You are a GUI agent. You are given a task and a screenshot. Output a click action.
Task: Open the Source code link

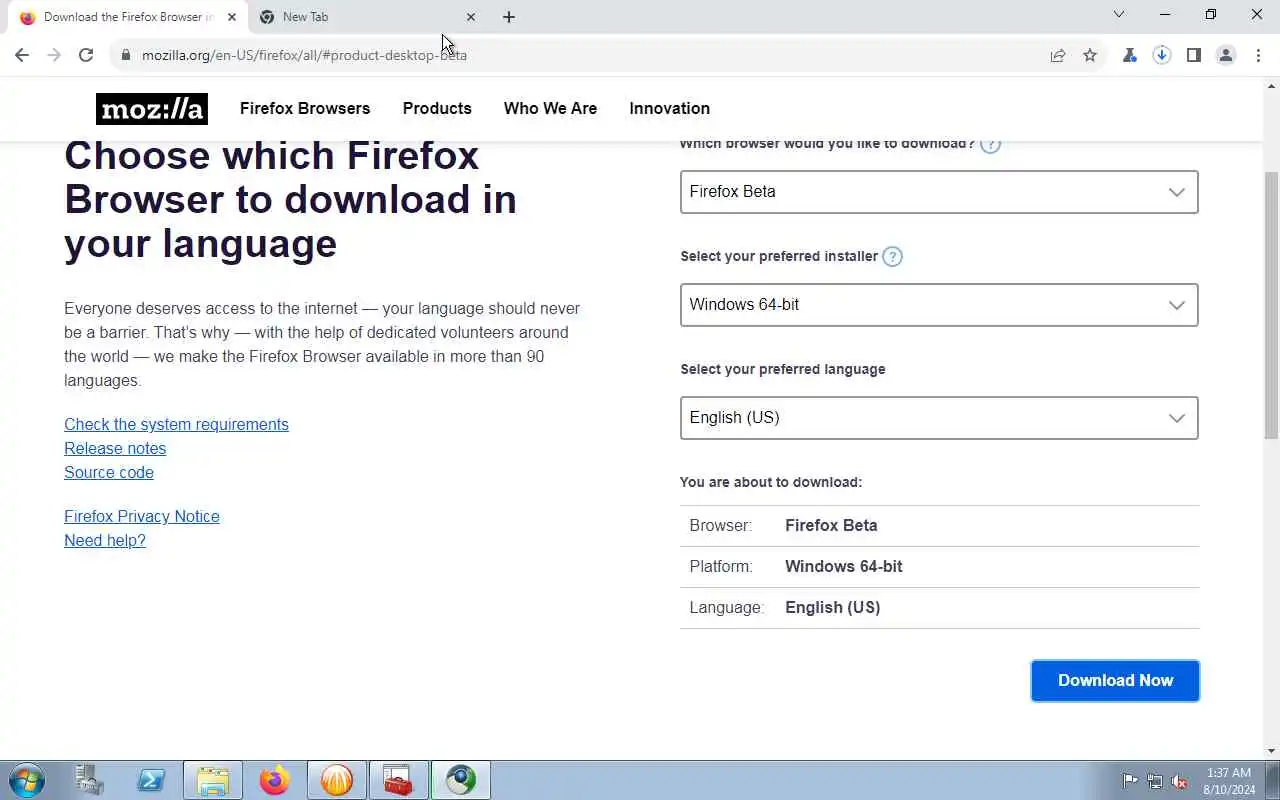coord(109,472)
